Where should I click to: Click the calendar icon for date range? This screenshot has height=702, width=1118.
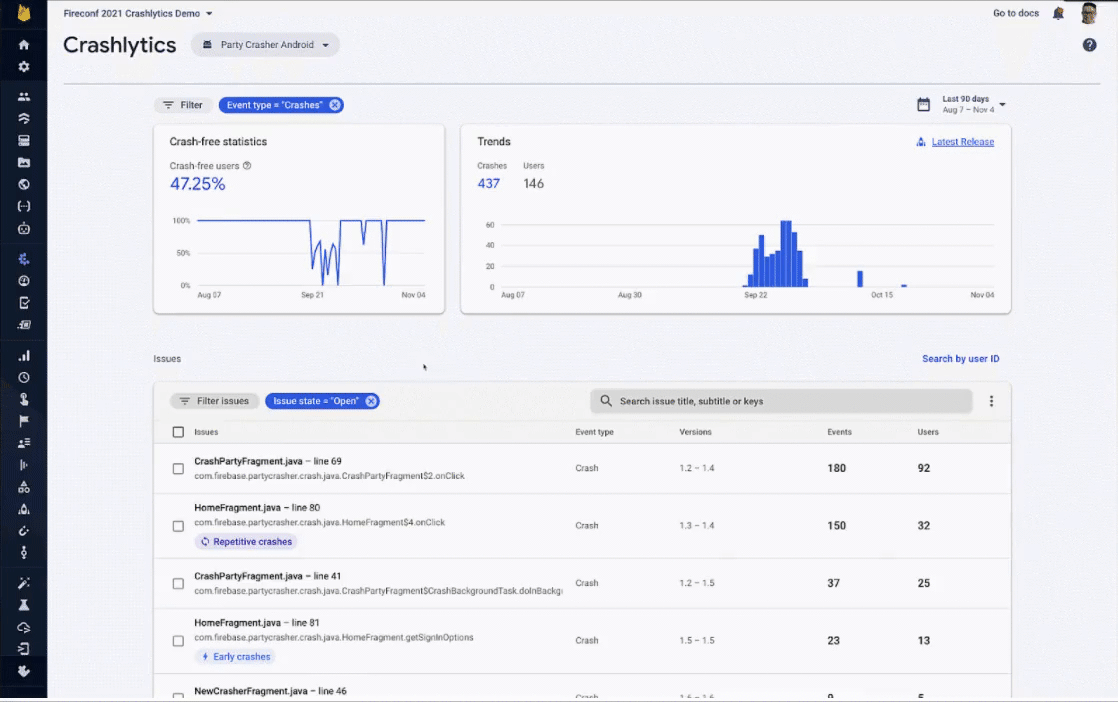click(923, 105)
